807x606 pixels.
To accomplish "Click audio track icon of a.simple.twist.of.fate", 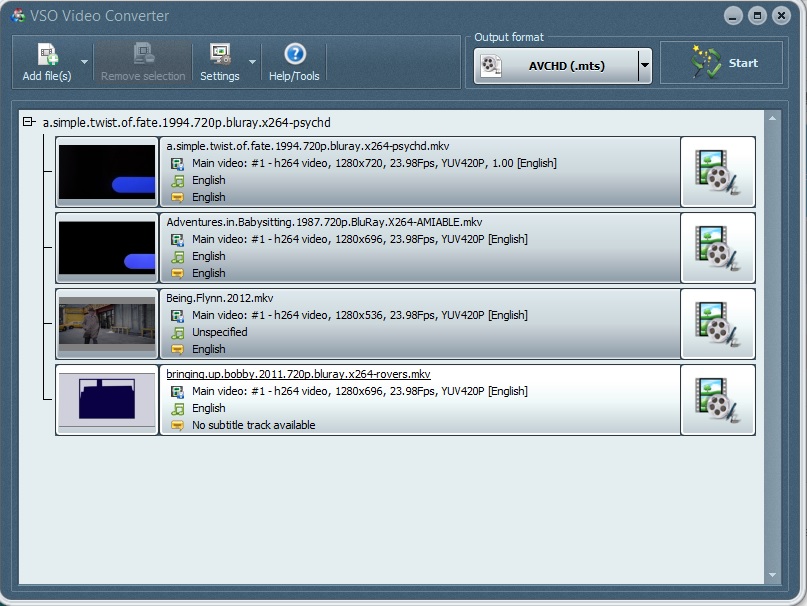I will pyautogui.click(x=178, y=181).
